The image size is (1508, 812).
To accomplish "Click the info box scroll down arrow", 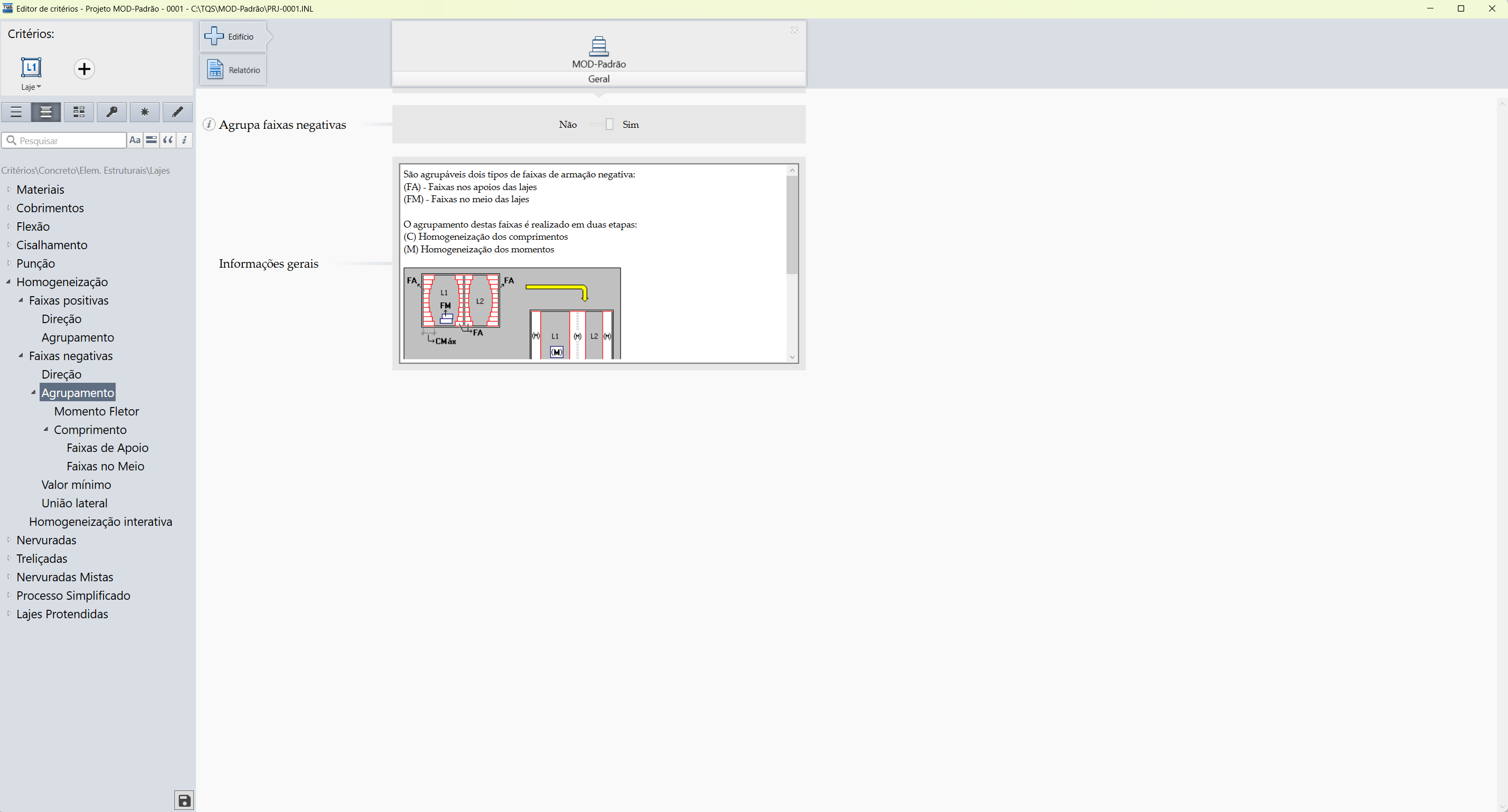I will (792, 357).
